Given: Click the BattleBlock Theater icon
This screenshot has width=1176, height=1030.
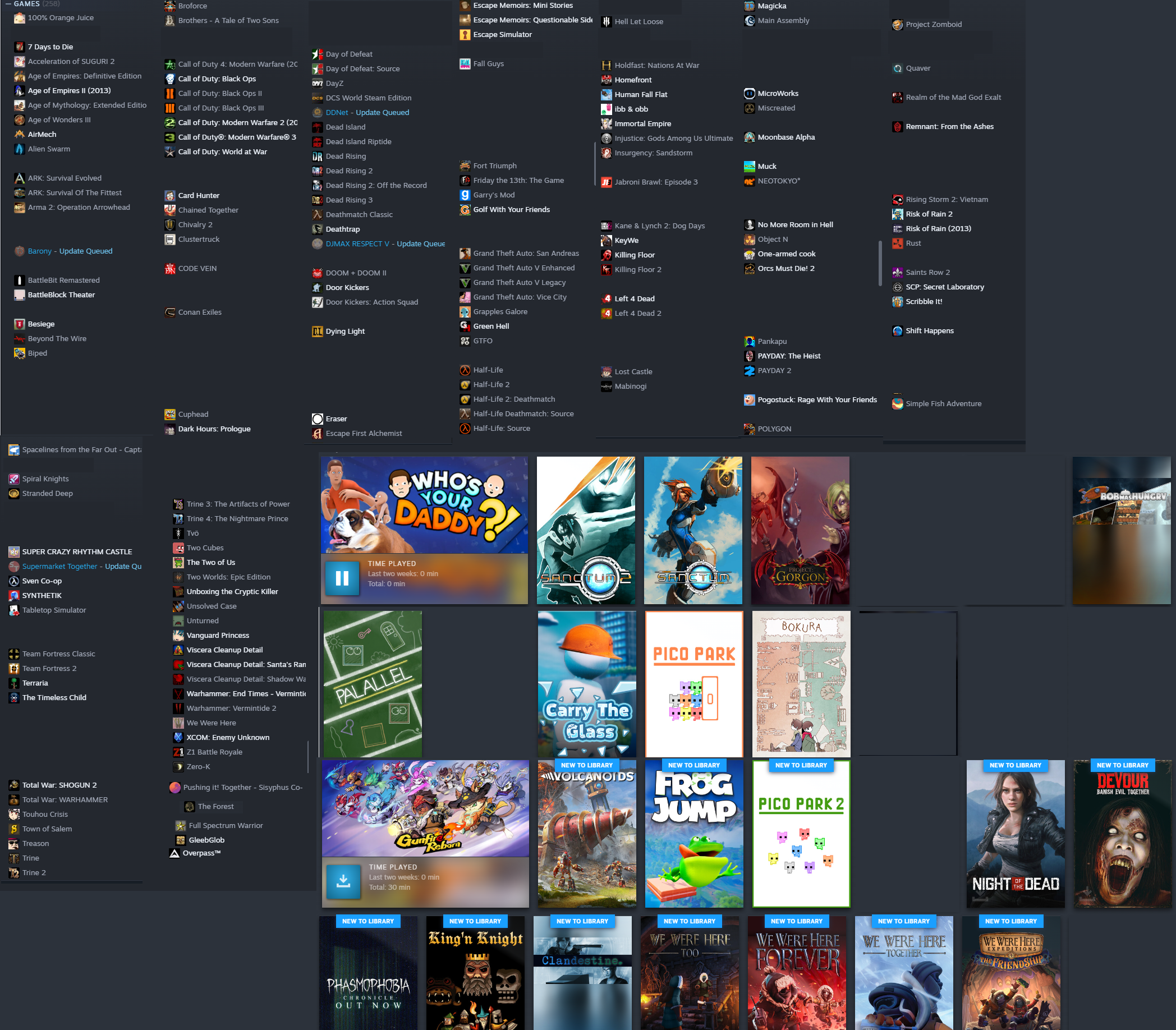Looking at the screenshot, I should pos(20,295).
